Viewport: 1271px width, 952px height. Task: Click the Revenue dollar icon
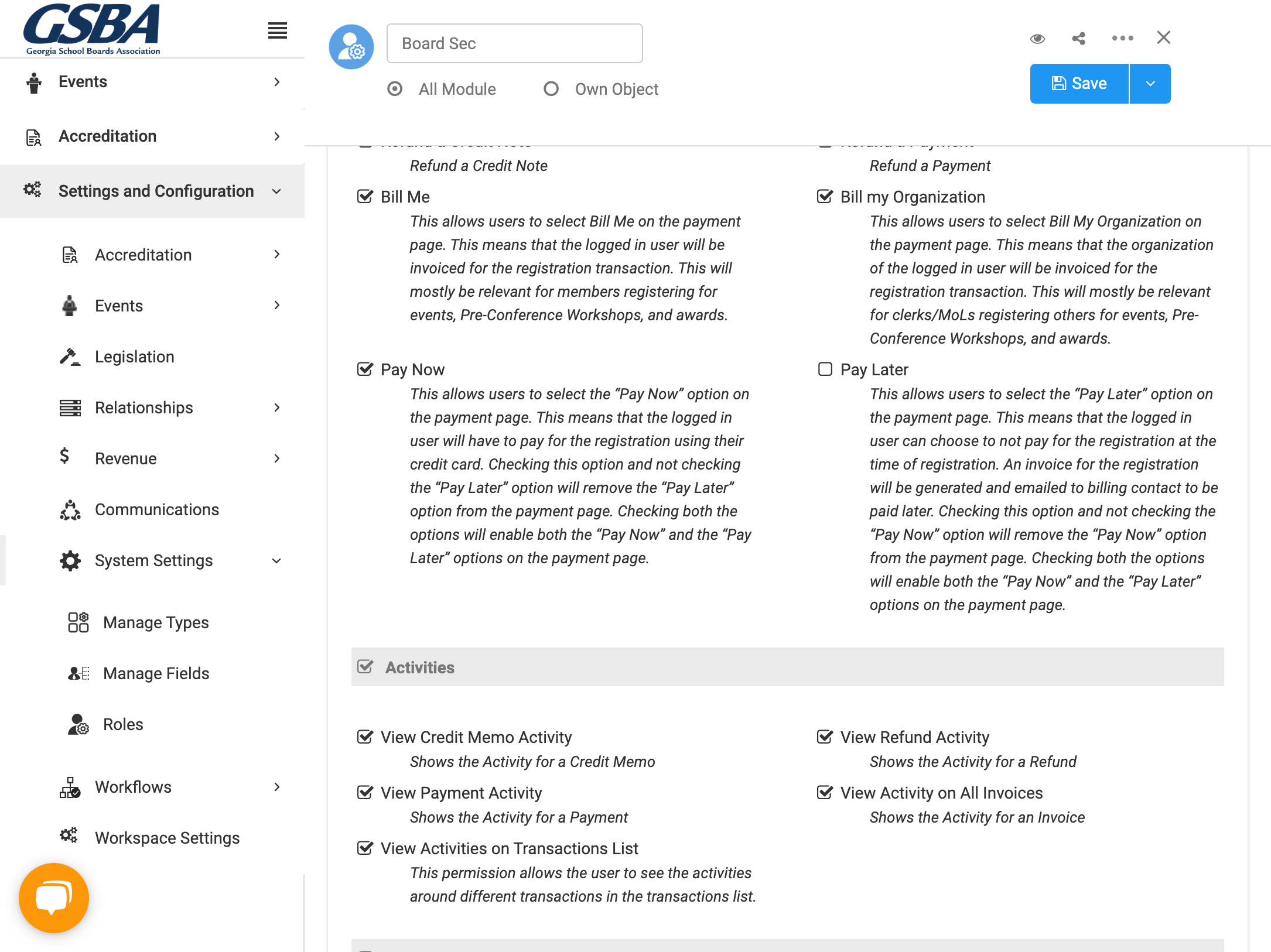pos(64,456)
